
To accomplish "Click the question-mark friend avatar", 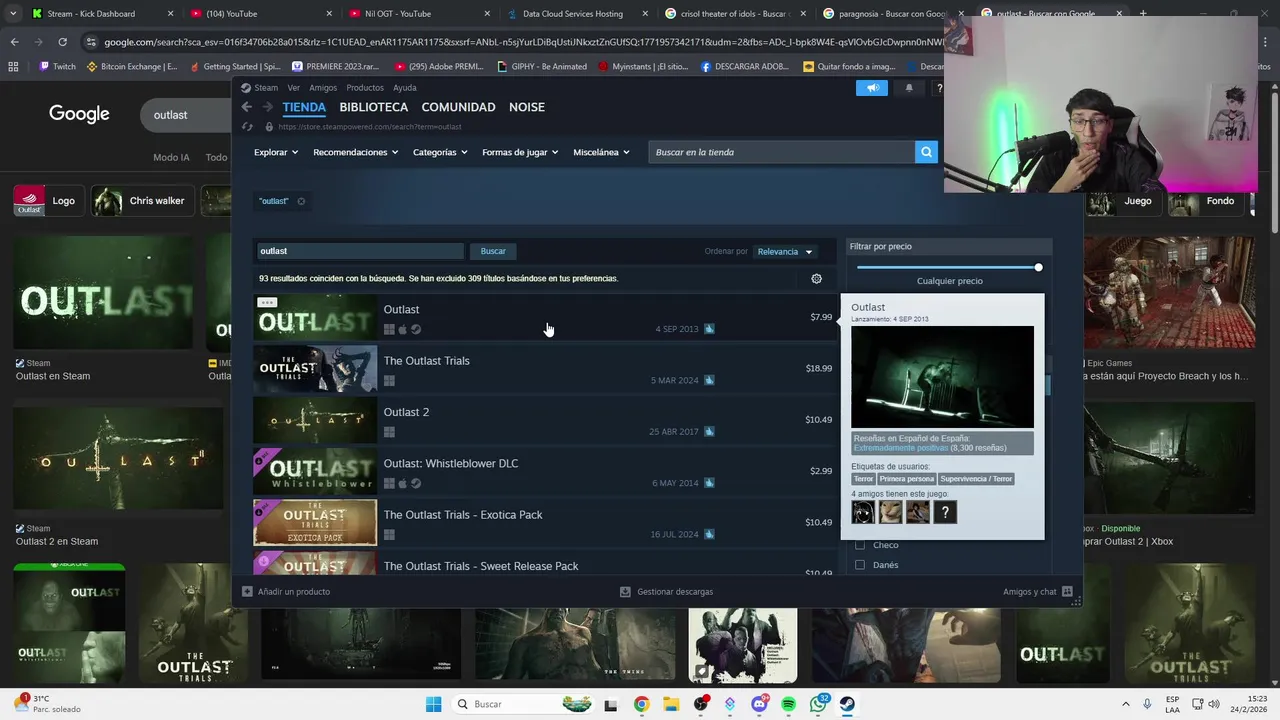I will click(945, 512).
